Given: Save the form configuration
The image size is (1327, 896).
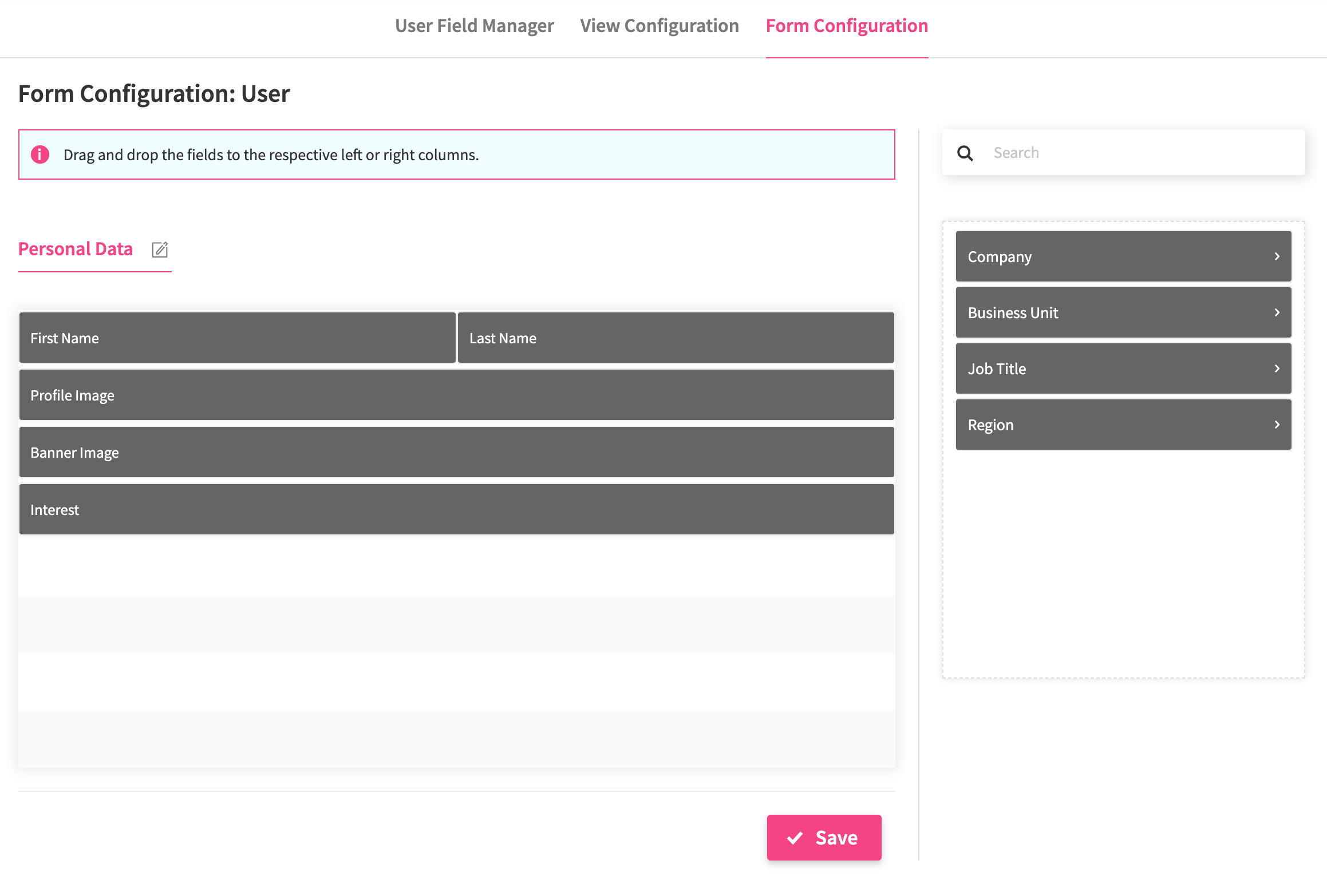Looking at the screenshot, I should point(824,838).
